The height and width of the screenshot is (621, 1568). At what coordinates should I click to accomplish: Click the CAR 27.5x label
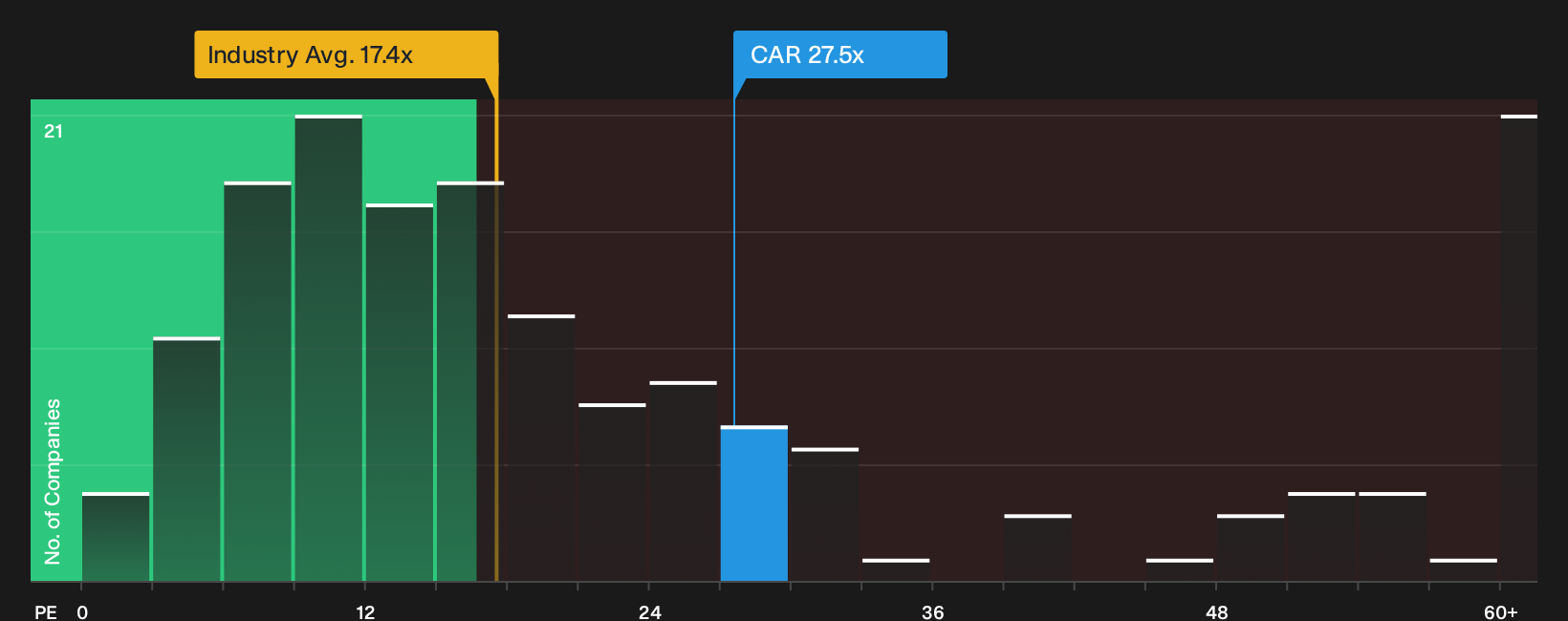[839, 54]
